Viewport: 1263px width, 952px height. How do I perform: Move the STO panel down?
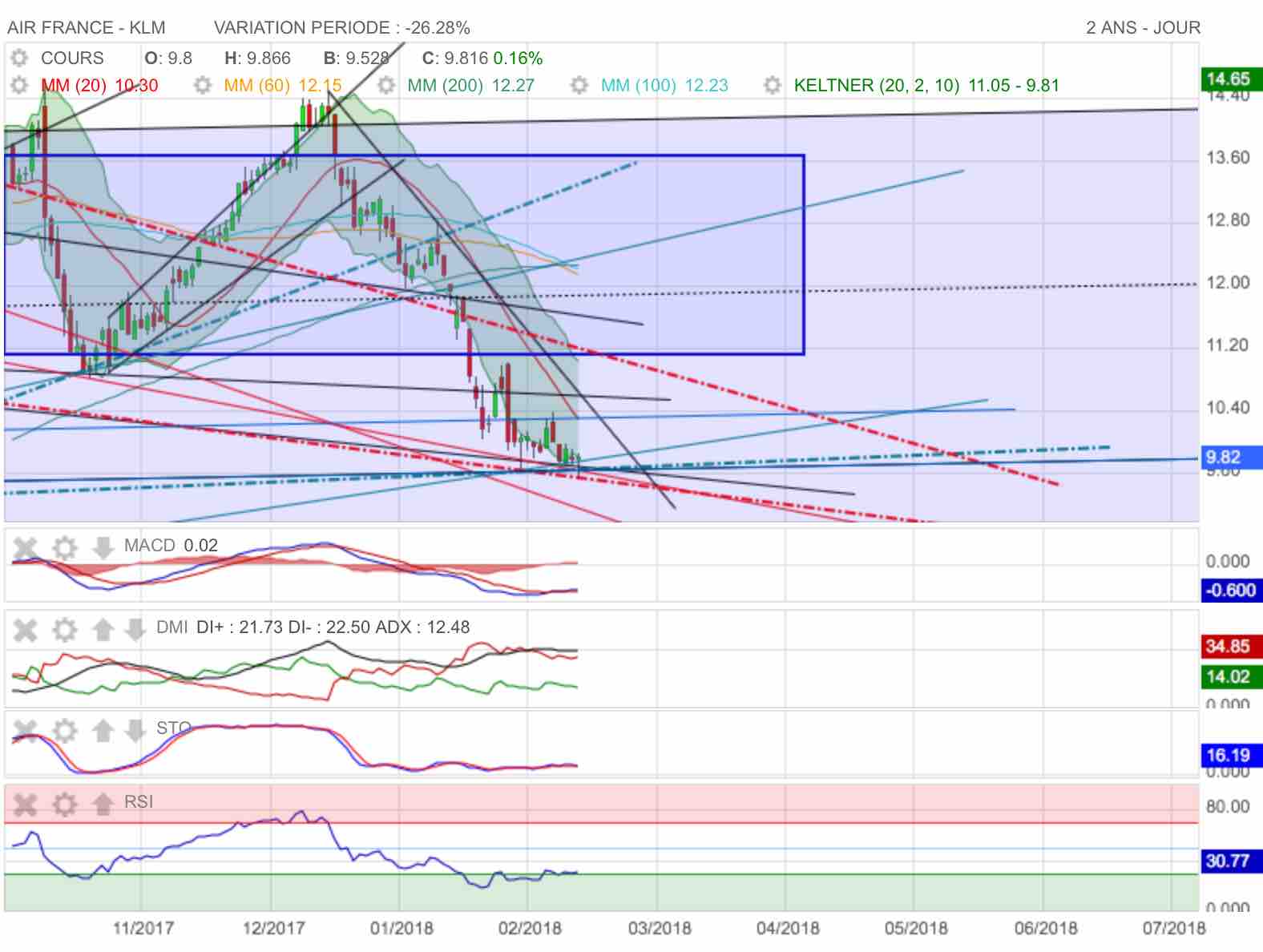135,731
